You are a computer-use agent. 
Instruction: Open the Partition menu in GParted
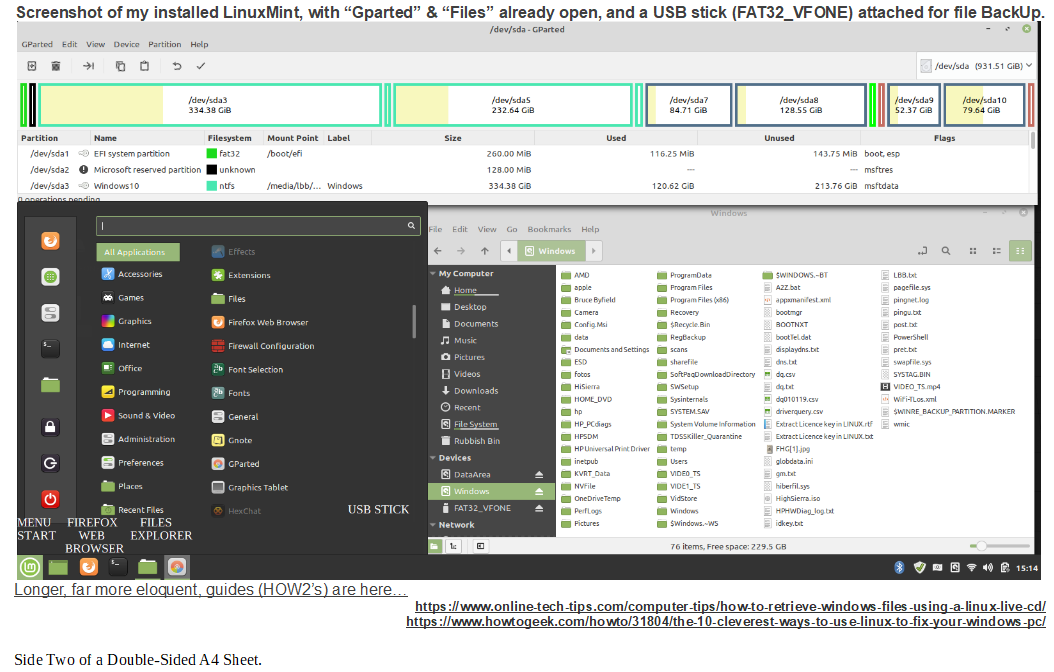click(165, 44)
